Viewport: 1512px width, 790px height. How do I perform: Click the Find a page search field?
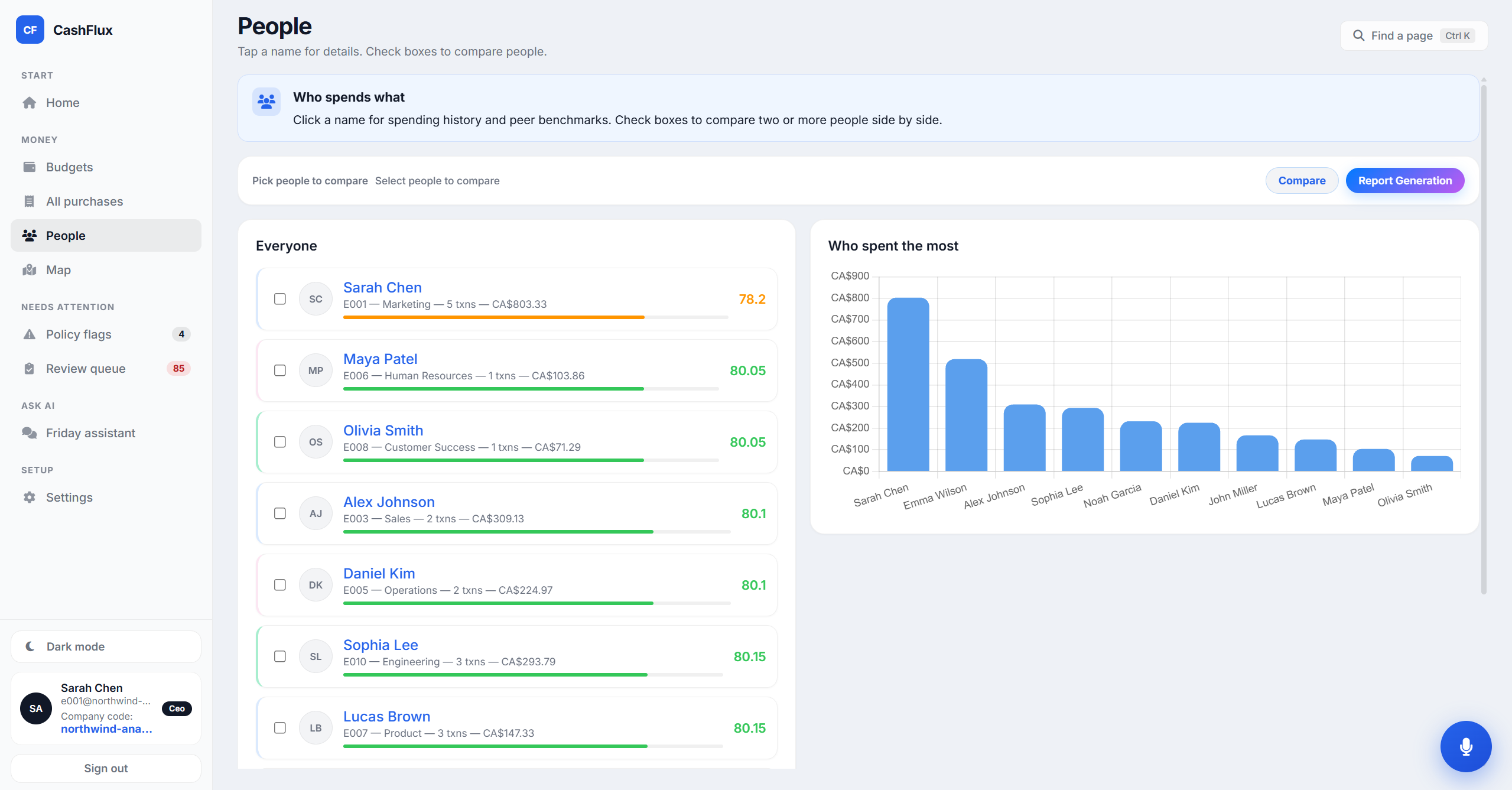[1413, 35]
